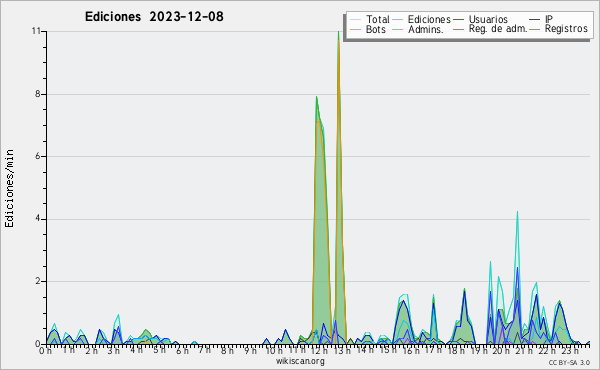This screenshot has height=370, width=600.
Task: Click the y-axis value 11
Action: 36,31
